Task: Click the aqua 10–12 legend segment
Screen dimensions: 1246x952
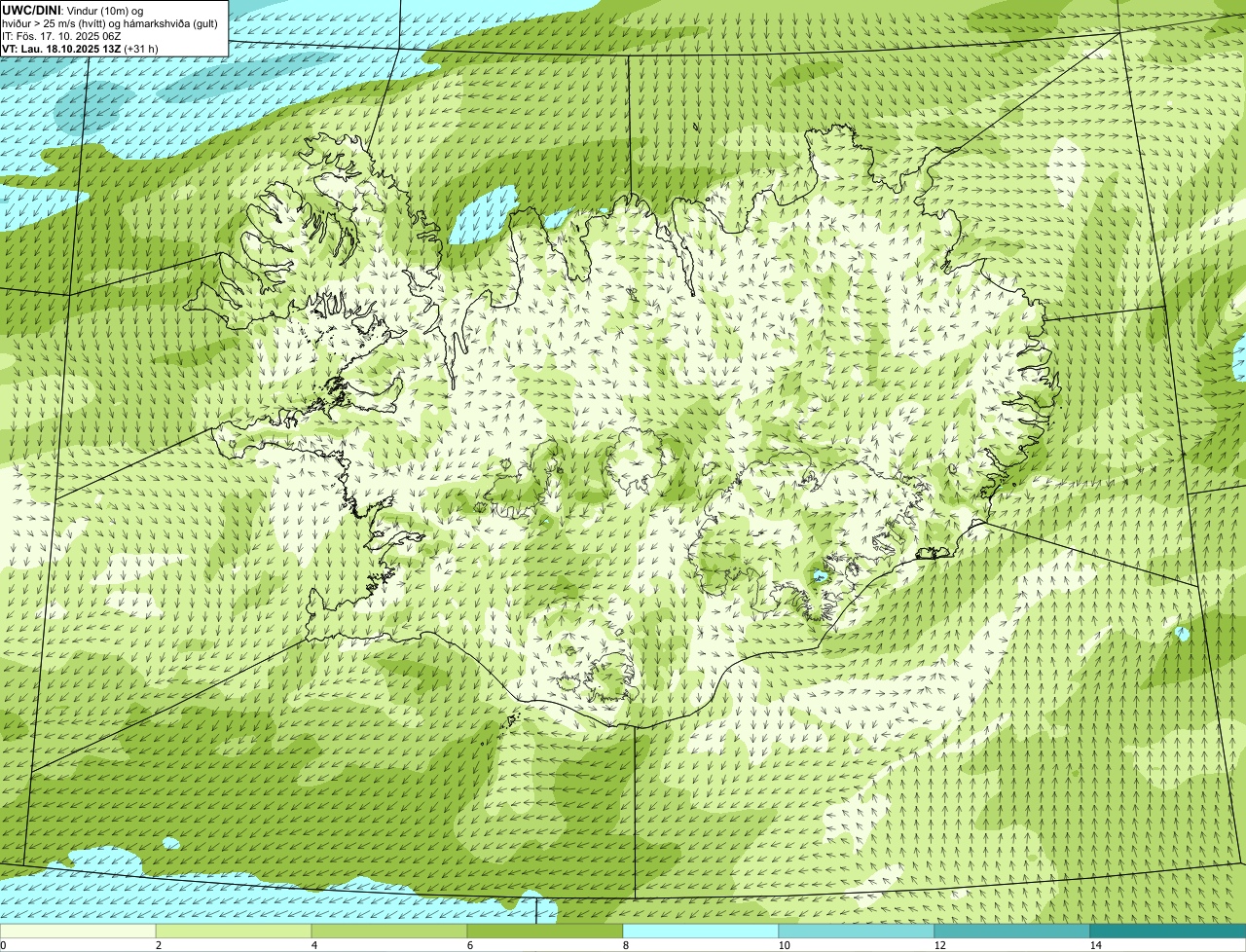Action: (857, 931)
